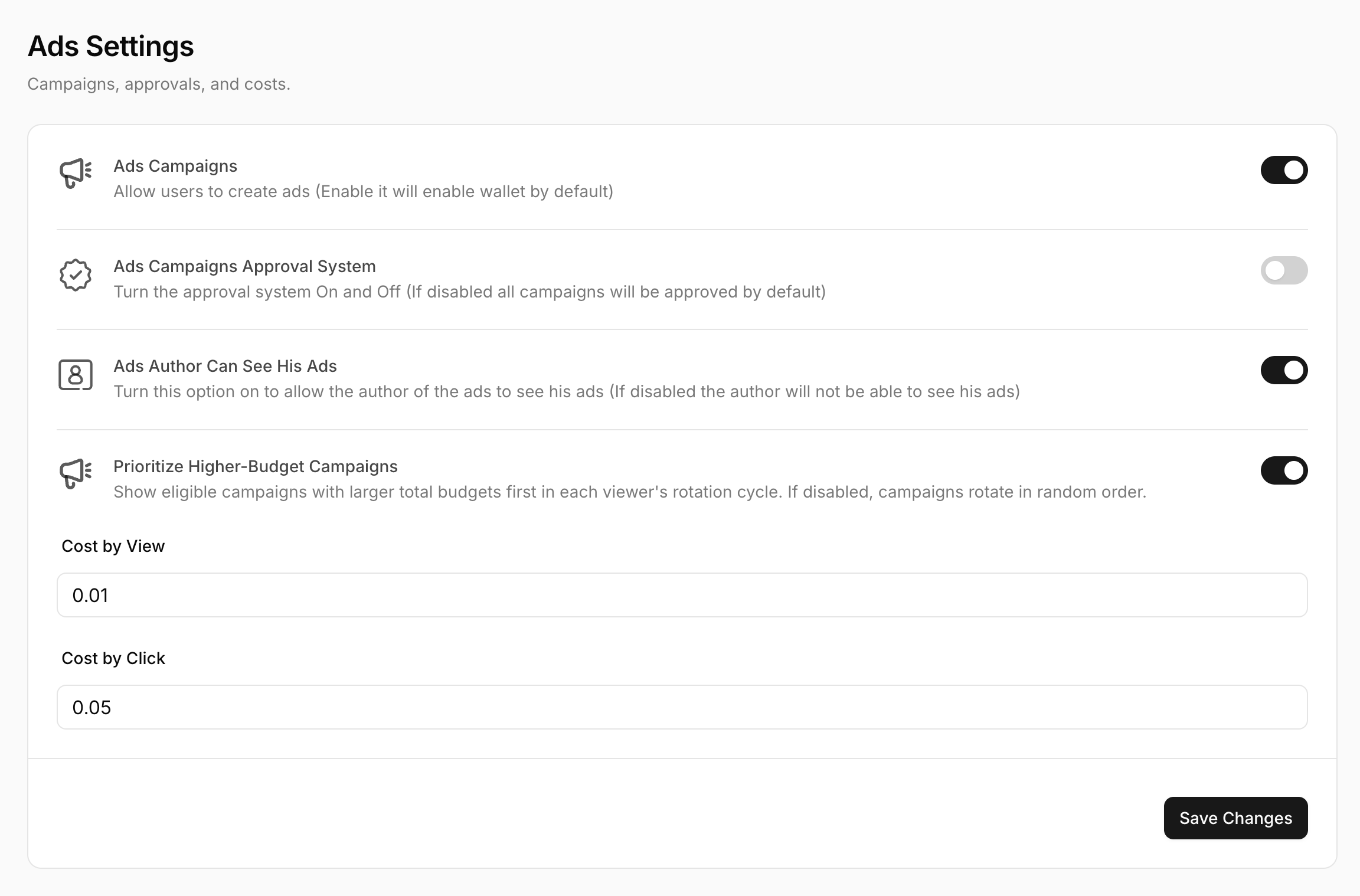Toggle Prioritize Higher-Budget Campaigns switch

click(x=1284, y=470)
